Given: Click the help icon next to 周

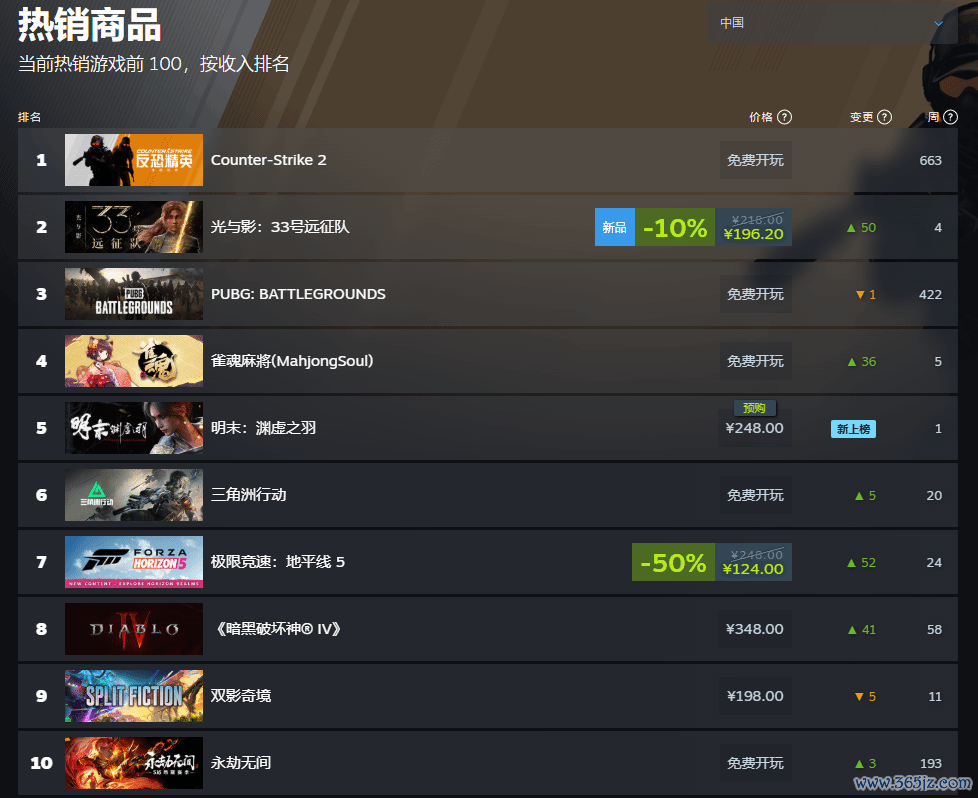Looking at the screenshot, I should 951,117.
